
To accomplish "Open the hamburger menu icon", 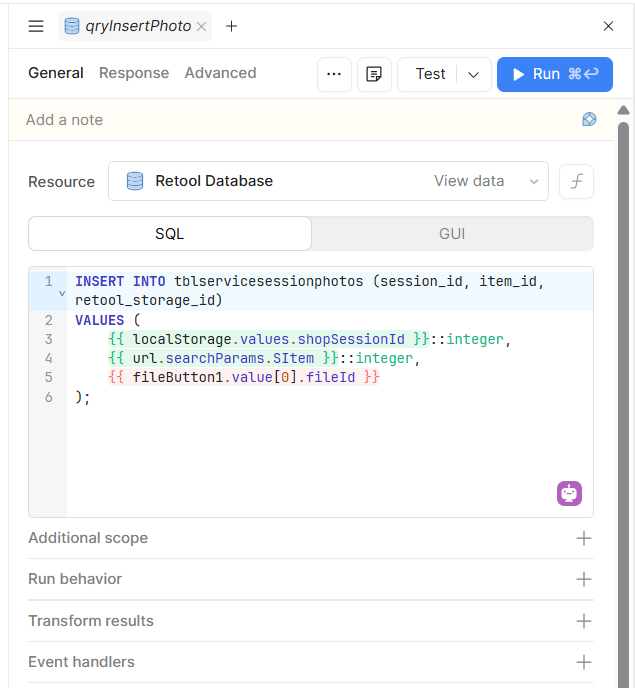I will pyautogui.click(x=36, y=26).
